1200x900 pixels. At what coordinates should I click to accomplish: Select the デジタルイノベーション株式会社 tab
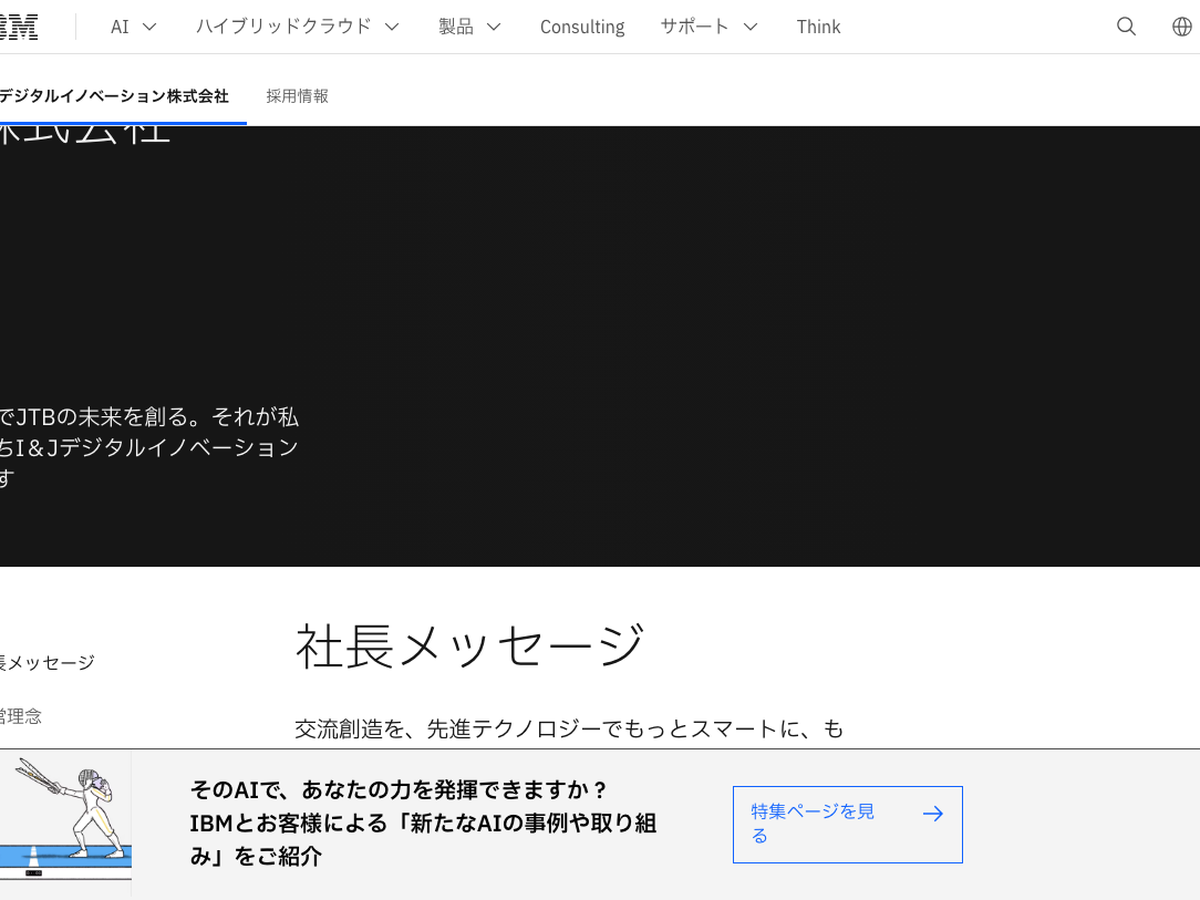[114, 96]
